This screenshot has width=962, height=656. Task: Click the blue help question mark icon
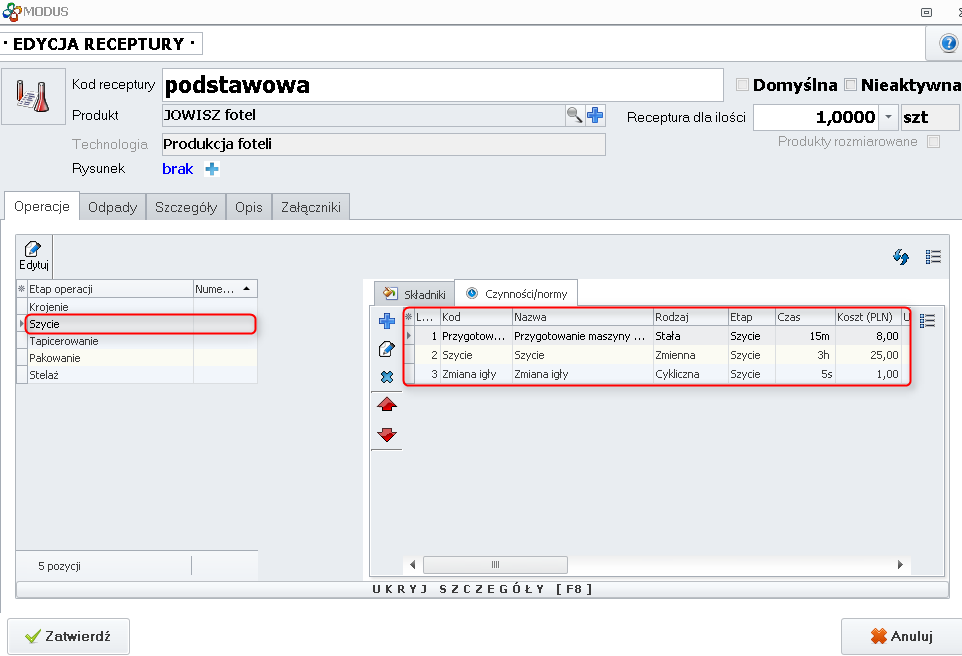947,44
